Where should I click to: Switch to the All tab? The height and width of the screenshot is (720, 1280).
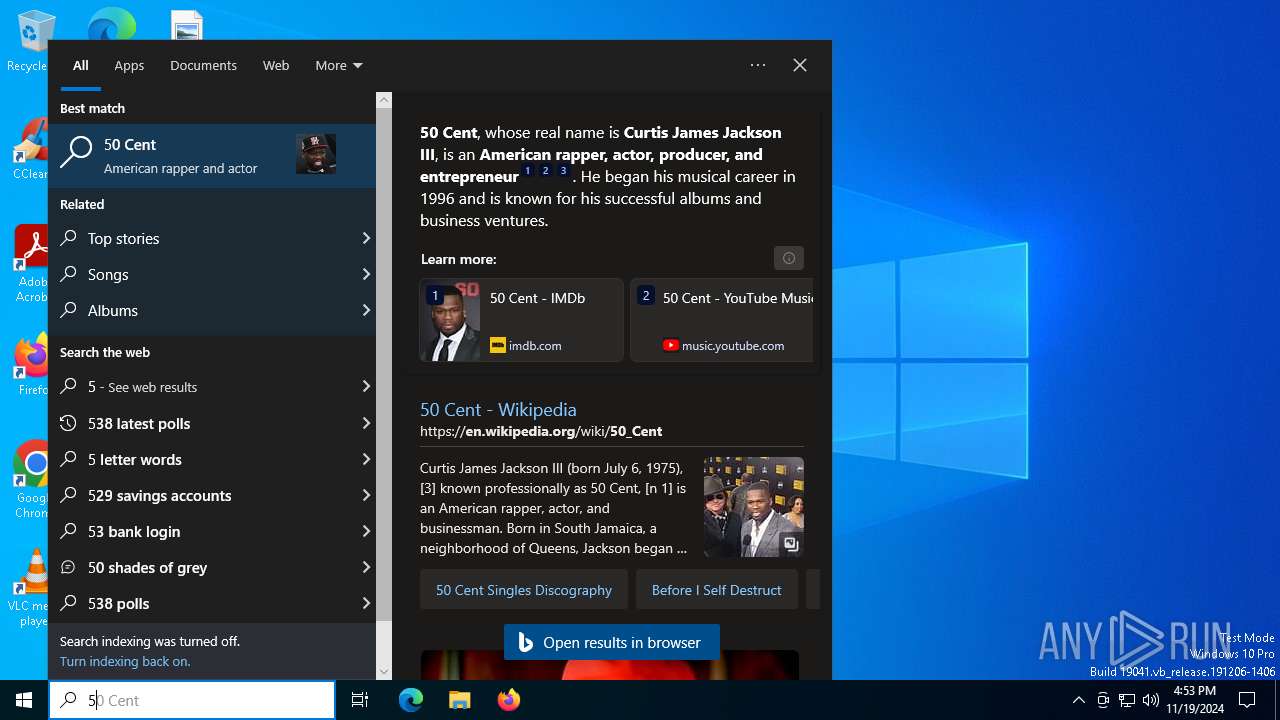point(81,65)
